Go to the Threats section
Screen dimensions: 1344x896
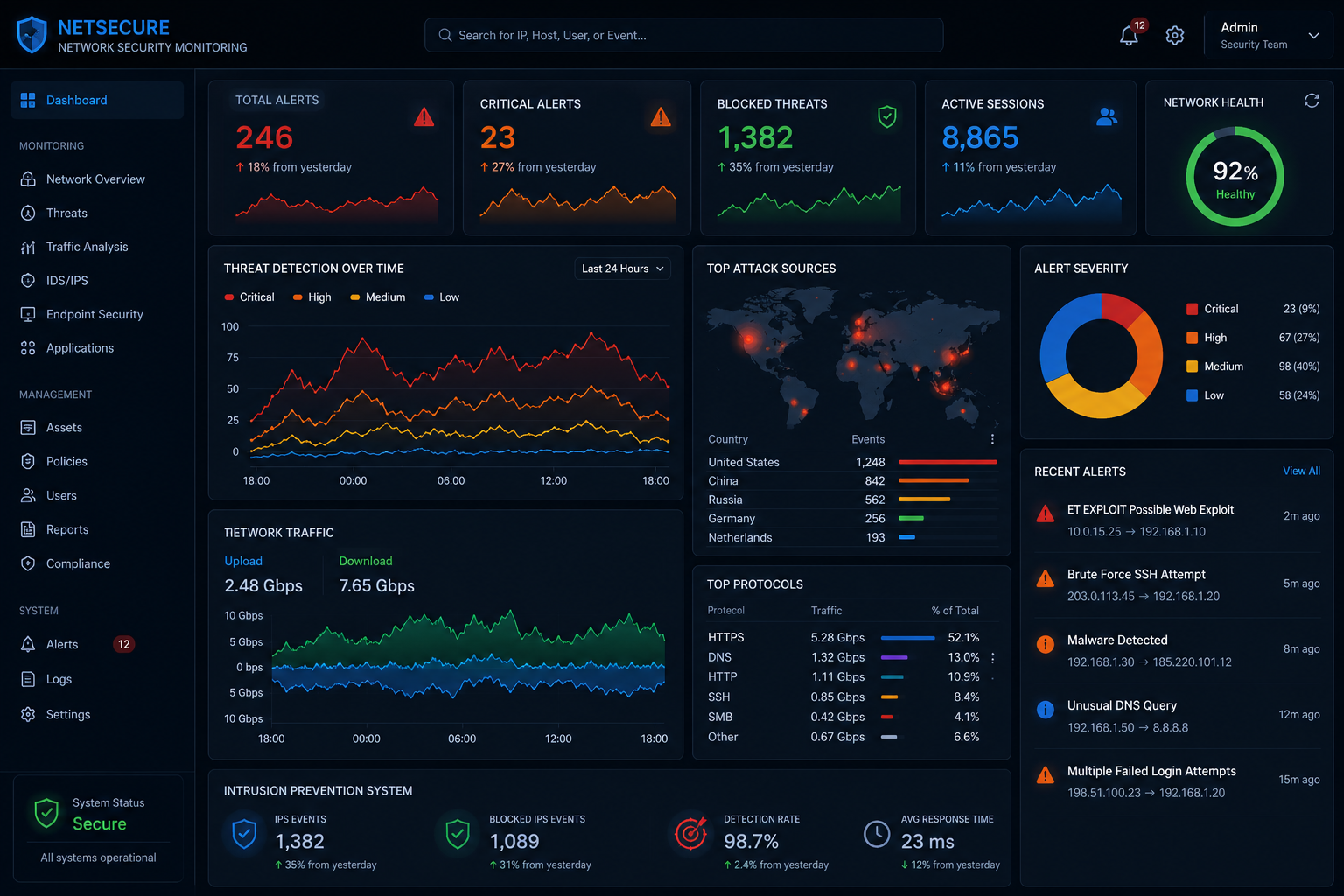pyautogui.click(x=66, y=213)
